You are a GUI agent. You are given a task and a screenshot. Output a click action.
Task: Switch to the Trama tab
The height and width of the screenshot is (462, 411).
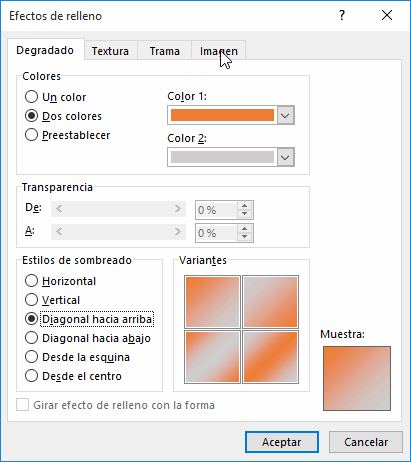164,51
